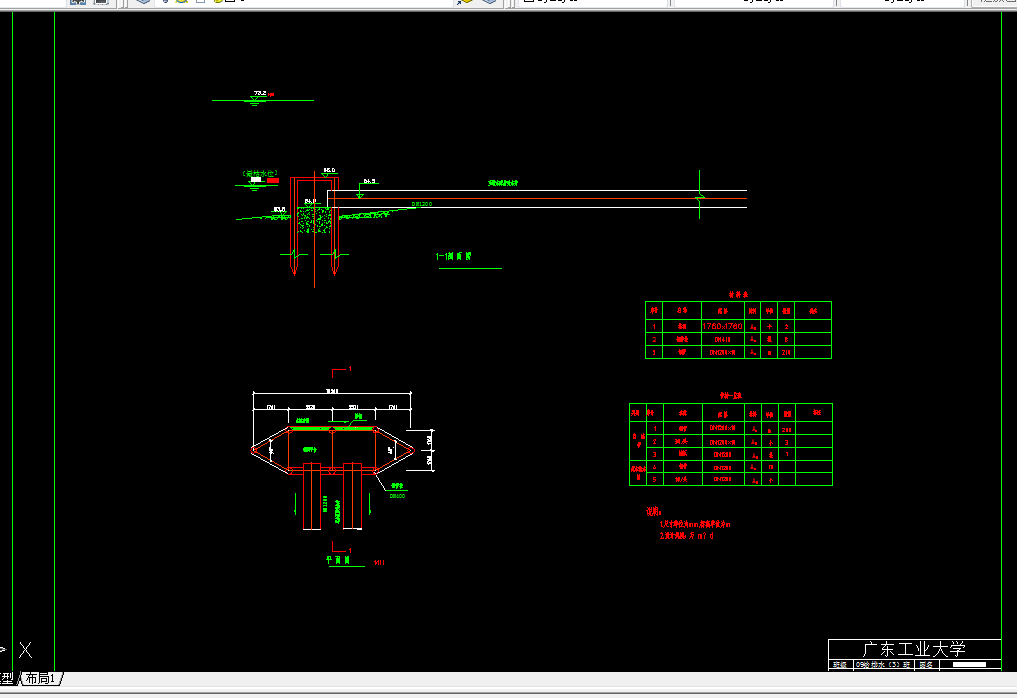
Task: Select the DN1200 pipe label
Action: coord(422,204)
